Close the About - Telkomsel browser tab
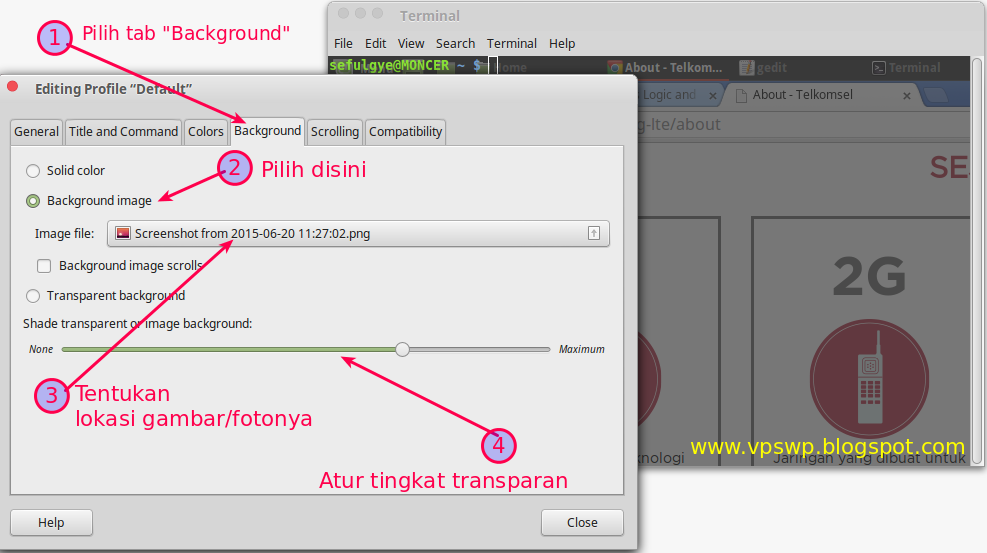This screenshot has height=553, width=987. click(x=906, y=96)
